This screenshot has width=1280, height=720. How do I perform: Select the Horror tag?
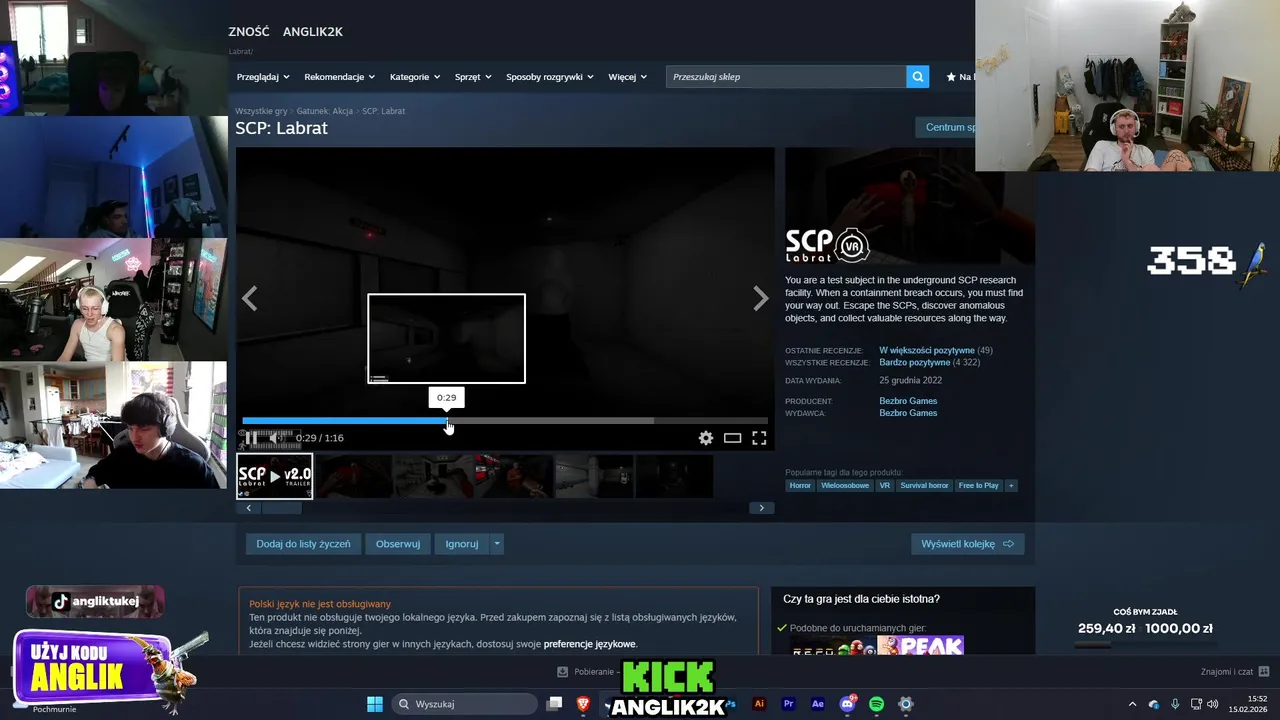click(800, 486)
